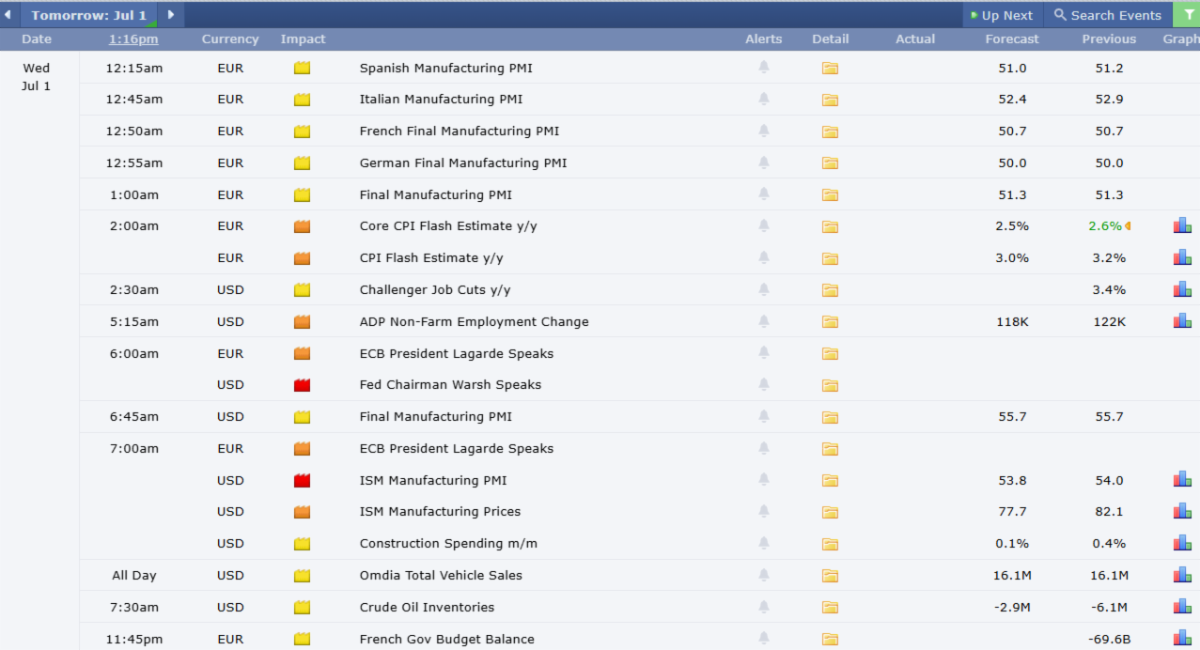This screenshot has height=650, width=1200.
Task: Toggle alert bell for ADP Non-Farm Employment Change
Action: (x=764, y=321)
